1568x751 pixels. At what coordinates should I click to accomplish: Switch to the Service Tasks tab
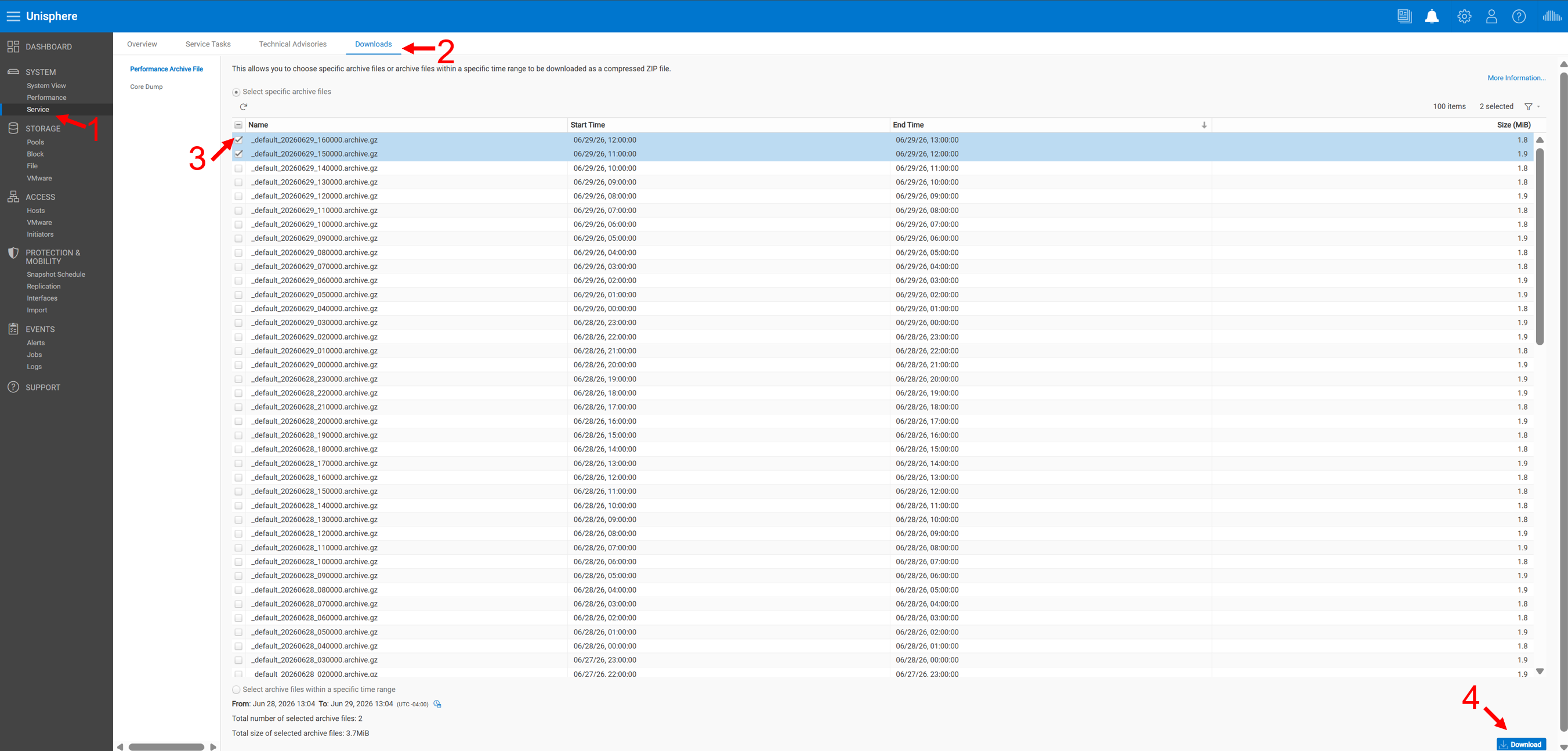pyautogui.click(x=208, y=44)
